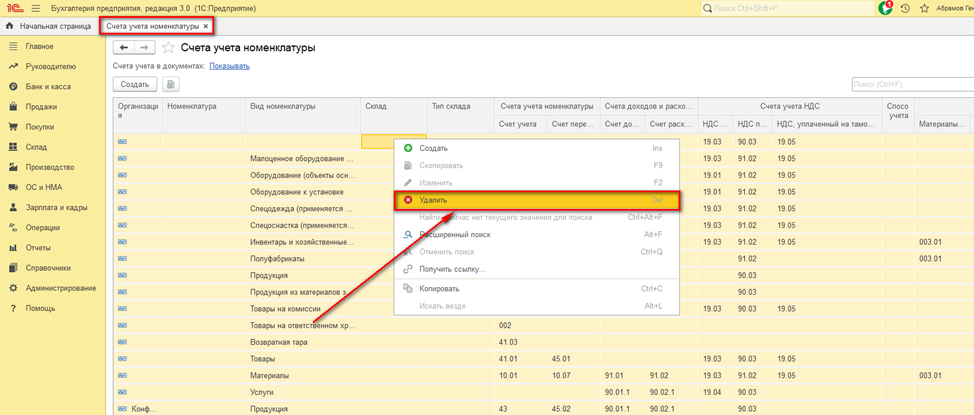Click the Показывать link
The image size is (974, 415).
click(x=230, y=66)
